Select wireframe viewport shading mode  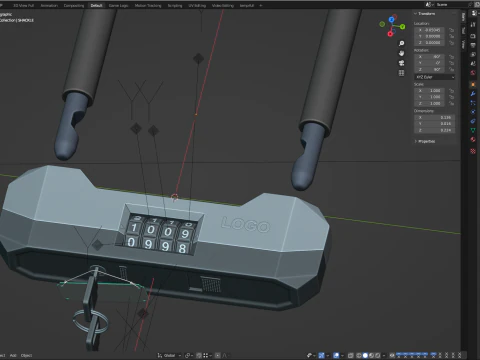[359, 355]
